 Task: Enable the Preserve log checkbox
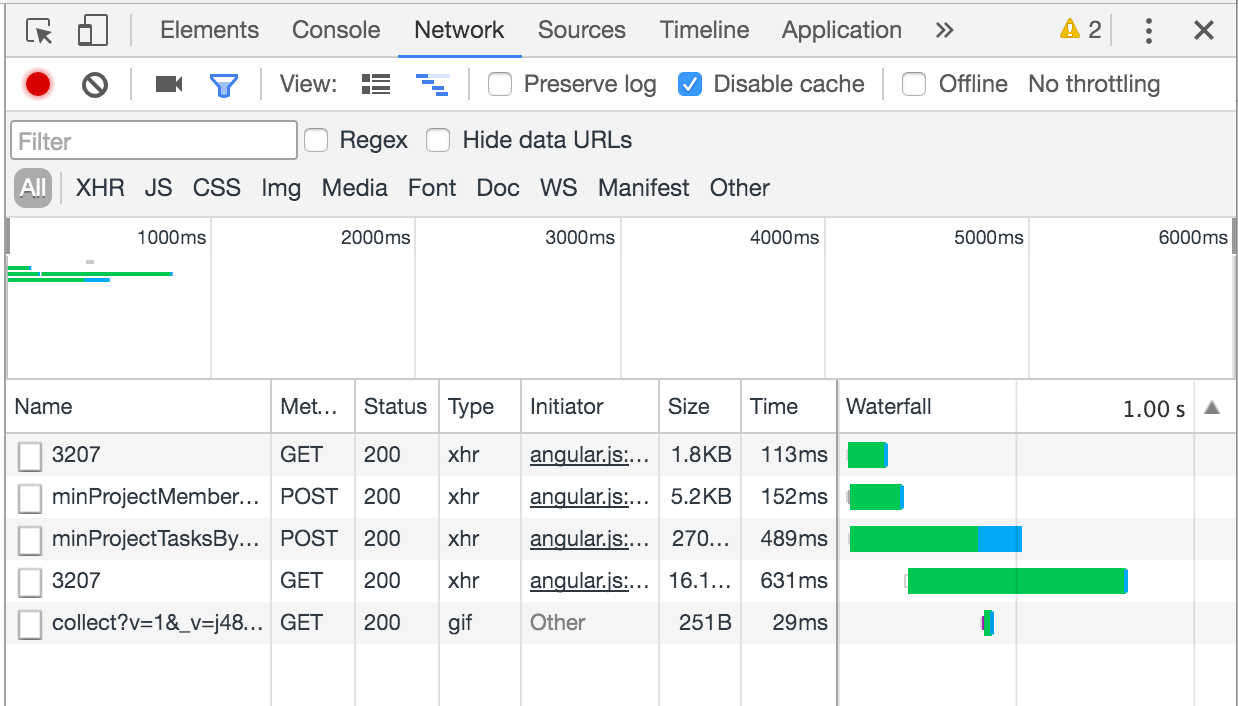click(499, 84)
